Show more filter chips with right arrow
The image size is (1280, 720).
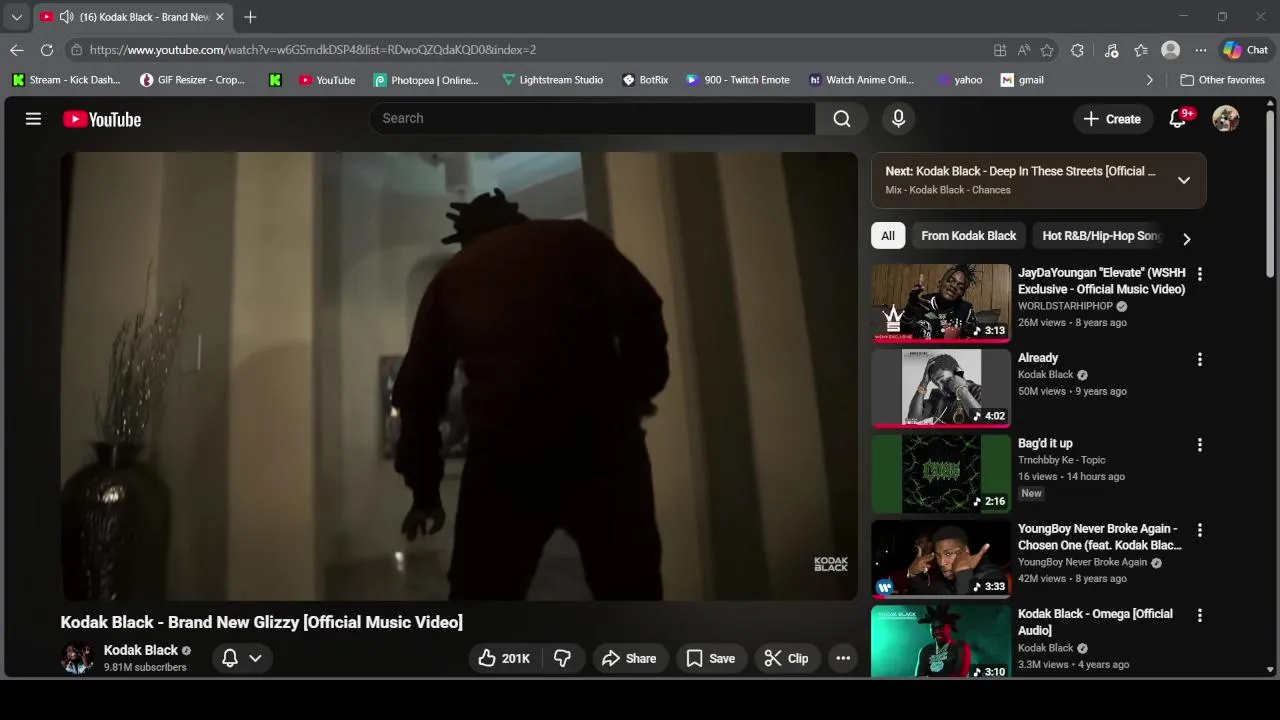(x=1187, y=239)
